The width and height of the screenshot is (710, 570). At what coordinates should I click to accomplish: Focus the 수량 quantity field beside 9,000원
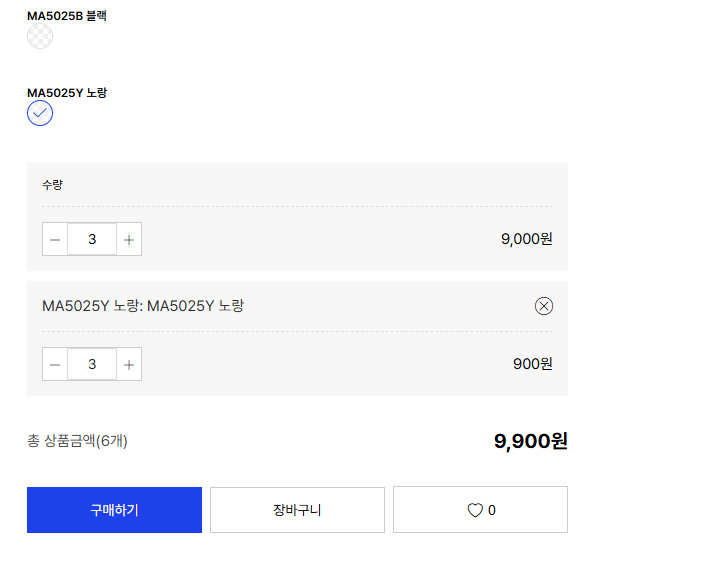tap(92, 239)
